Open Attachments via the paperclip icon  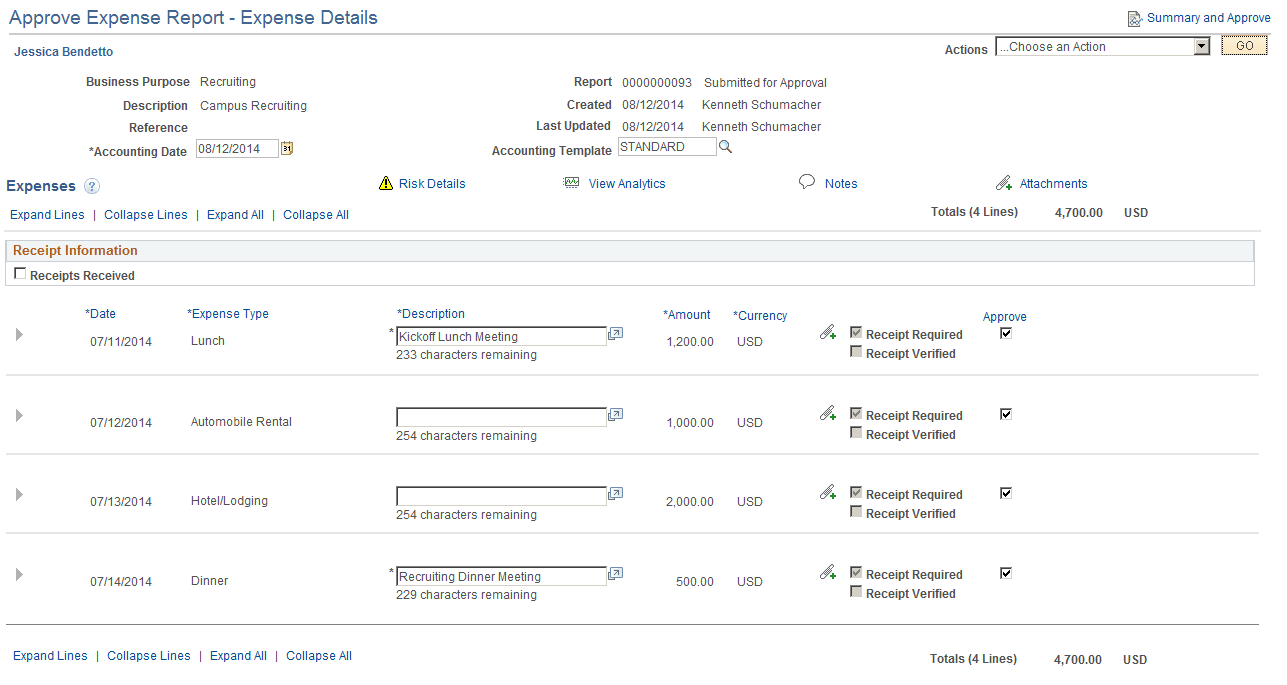click(x=1004, y=183)
